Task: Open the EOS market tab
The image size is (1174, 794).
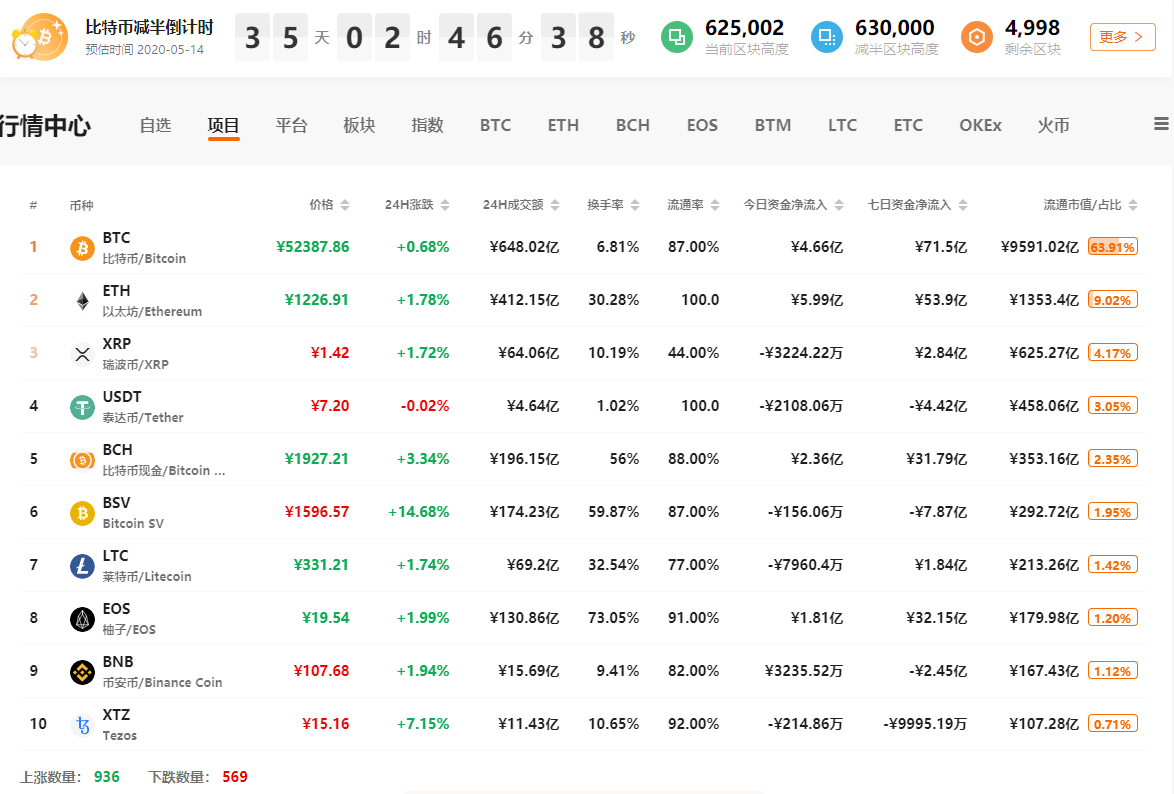Action: point(702,125)
